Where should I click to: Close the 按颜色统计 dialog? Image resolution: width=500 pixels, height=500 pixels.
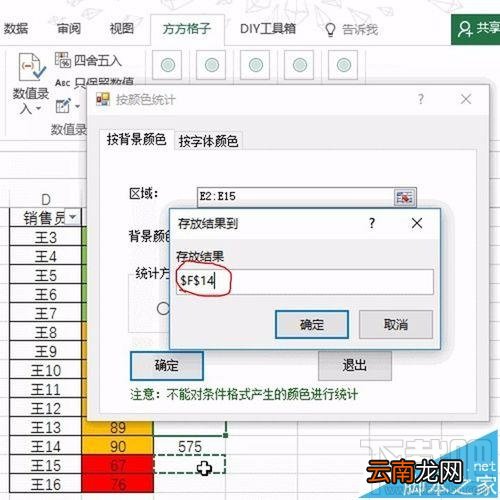(466, 99)
